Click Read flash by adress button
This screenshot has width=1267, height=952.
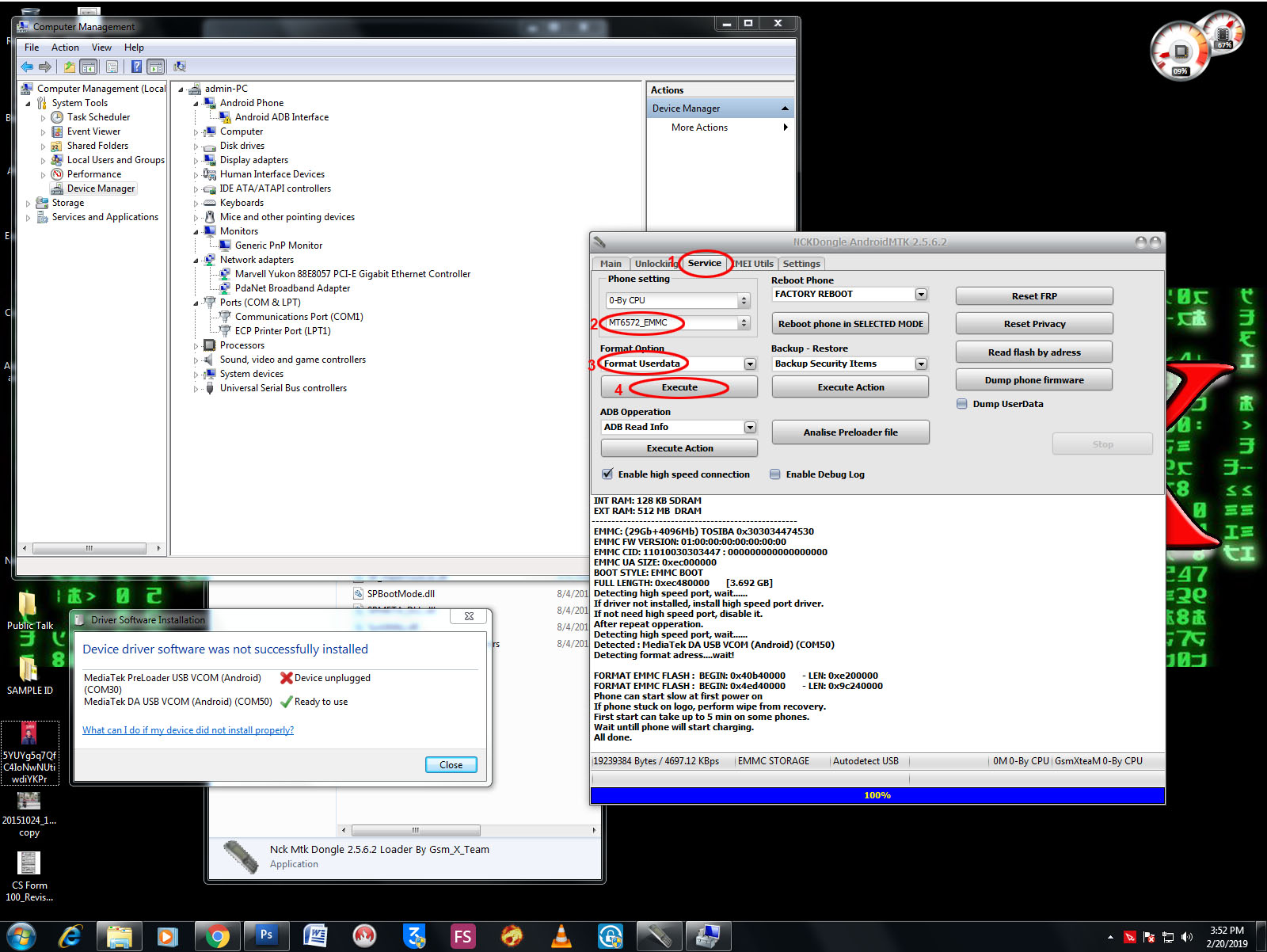[x=1034, y=352]
